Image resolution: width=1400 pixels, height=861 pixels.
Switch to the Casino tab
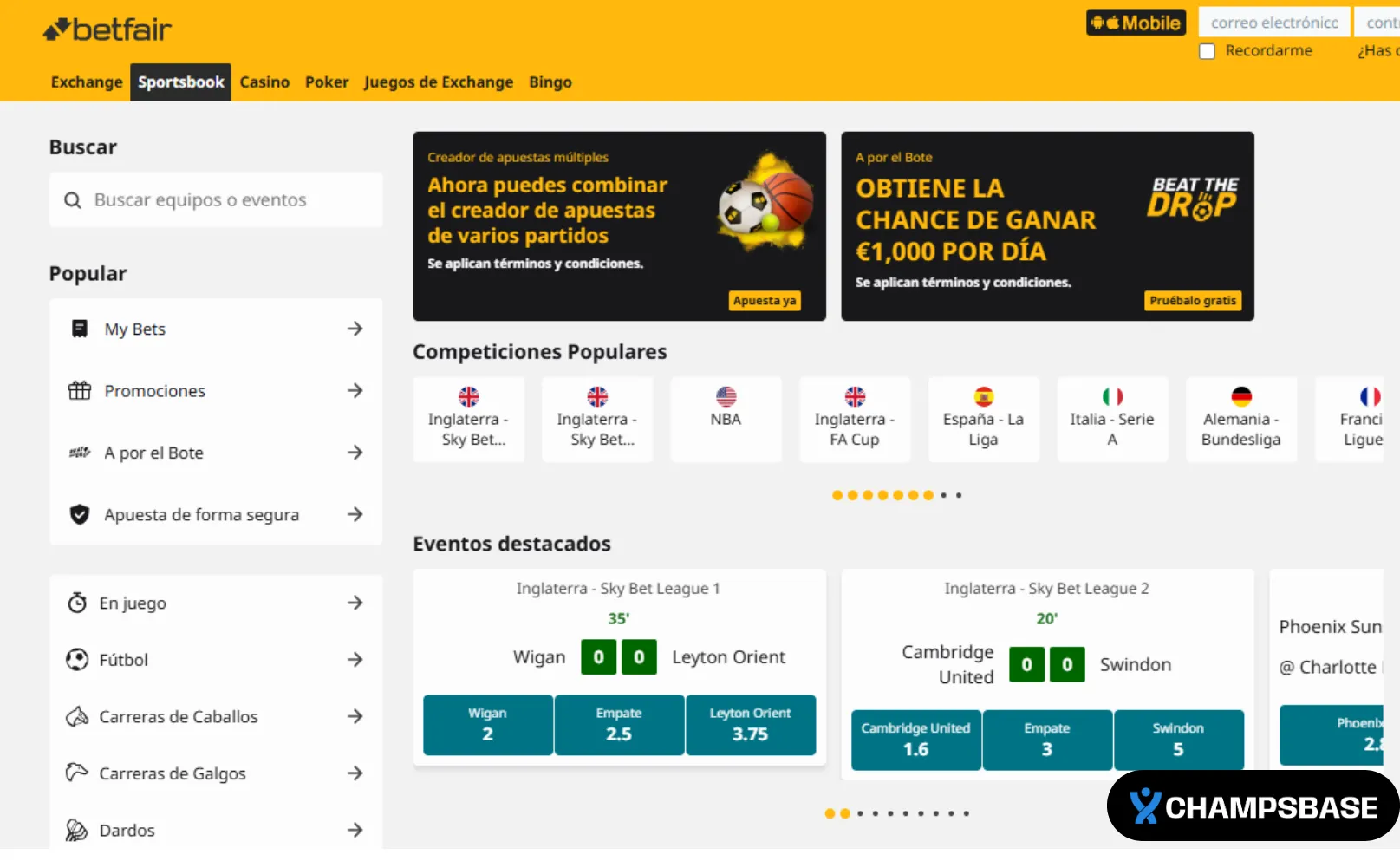(x=264, y=82)
